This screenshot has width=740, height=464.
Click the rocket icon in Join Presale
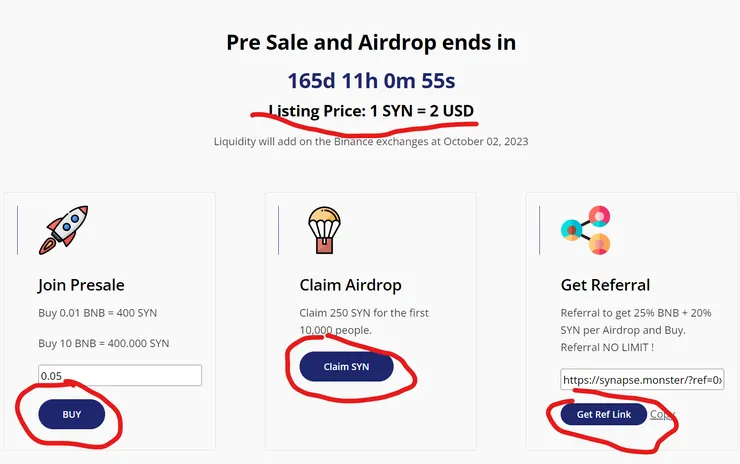(64, 229)
